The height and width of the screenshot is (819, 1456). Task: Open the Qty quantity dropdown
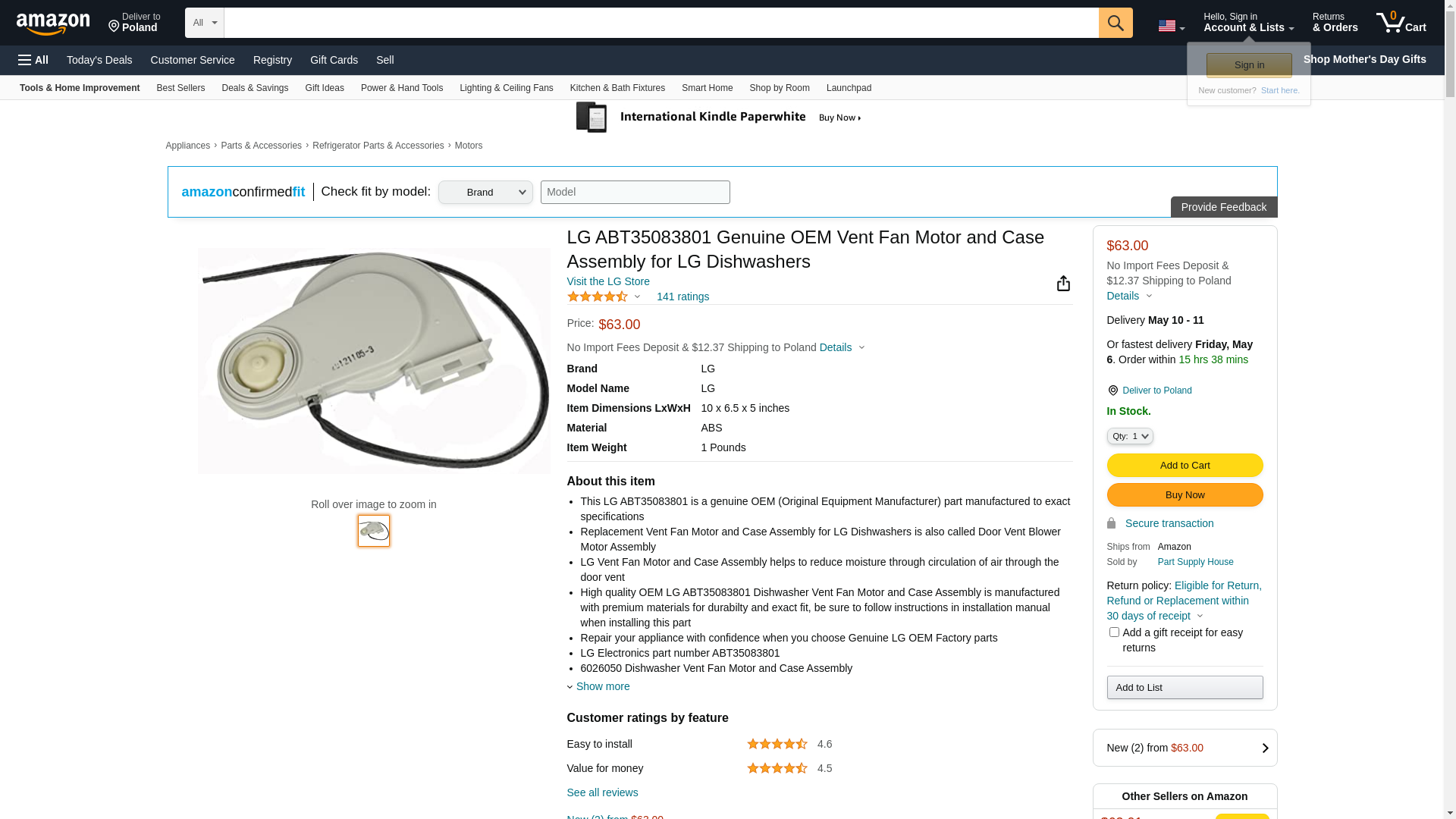1130,436
